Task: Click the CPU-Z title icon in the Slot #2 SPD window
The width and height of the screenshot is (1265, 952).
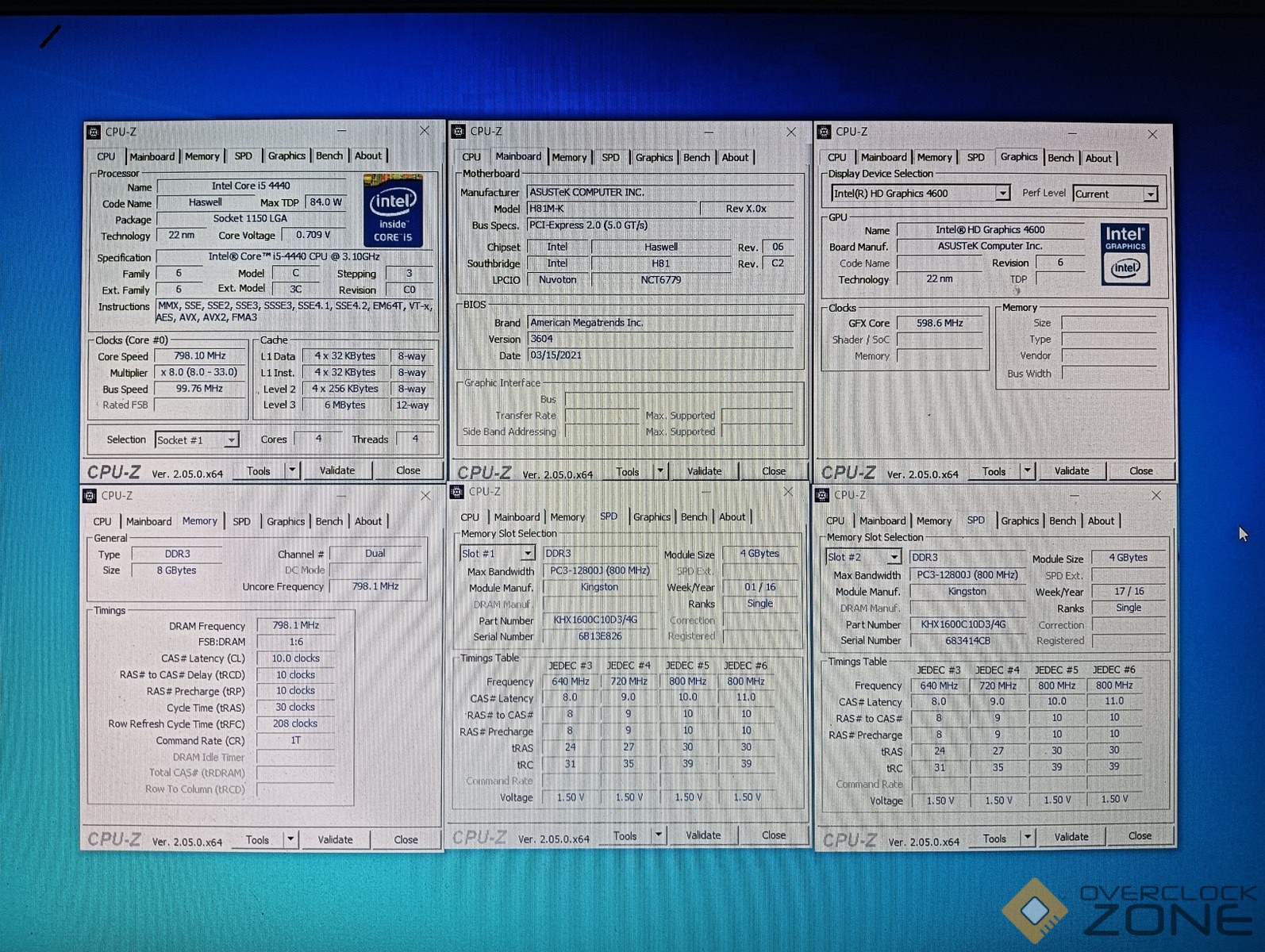Action: coord(822,495)
